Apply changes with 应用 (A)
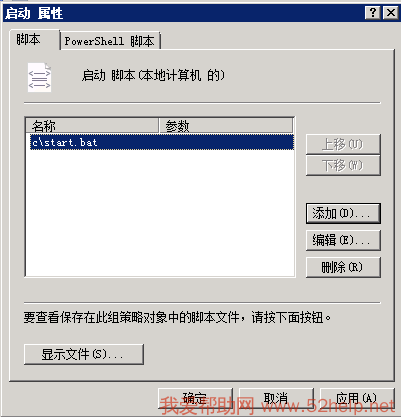 (357, 398)
